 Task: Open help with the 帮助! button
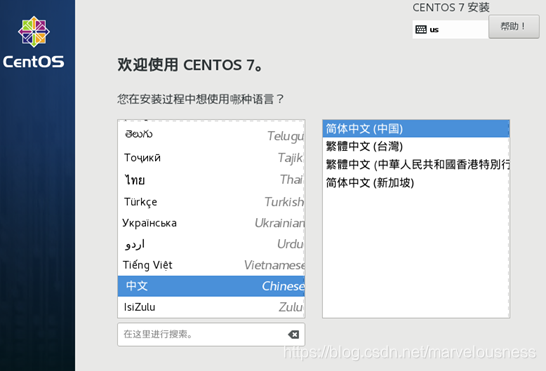(514, 26)
